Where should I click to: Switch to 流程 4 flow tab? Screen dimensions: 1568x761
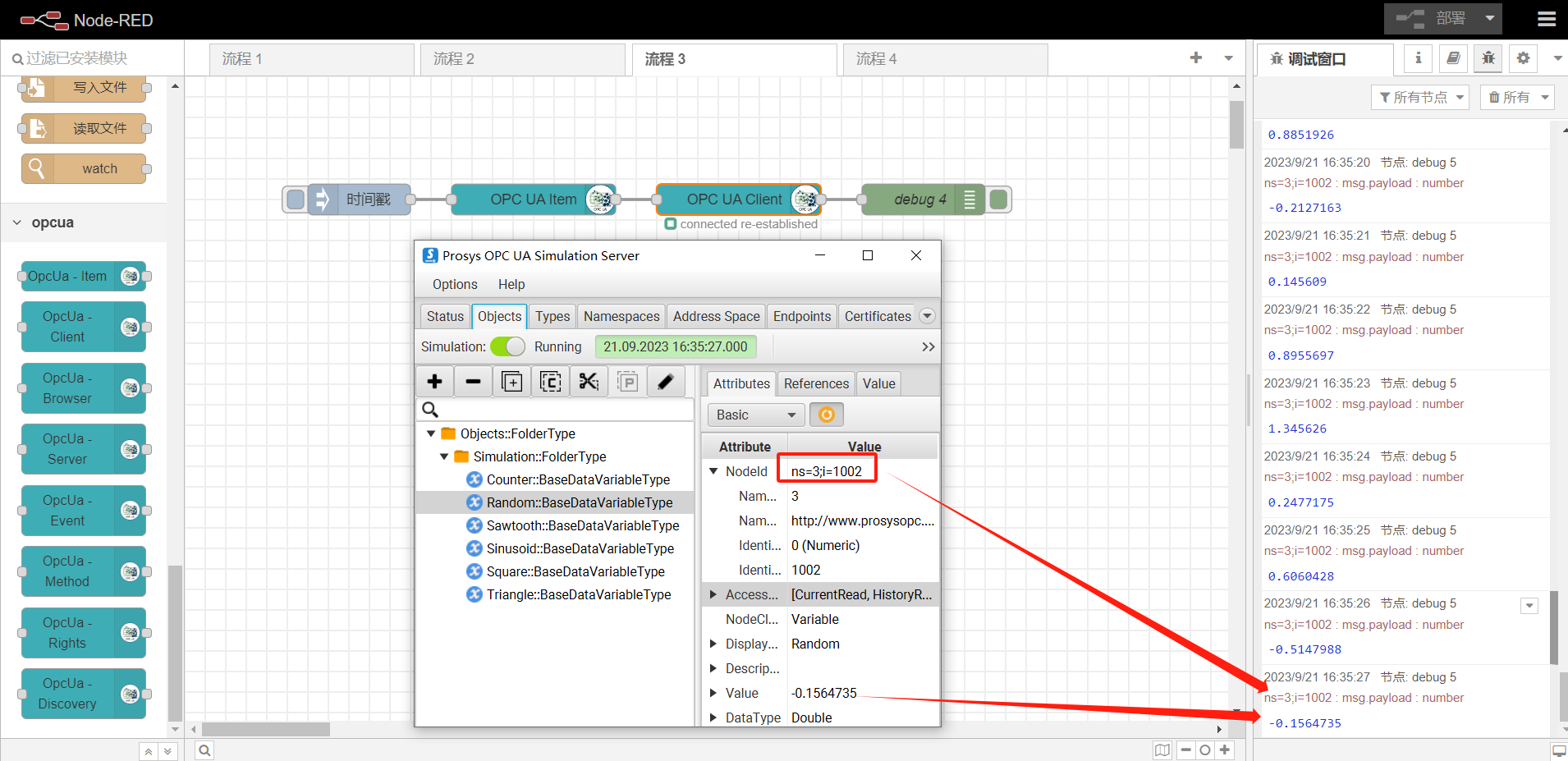tap(946, 59)
